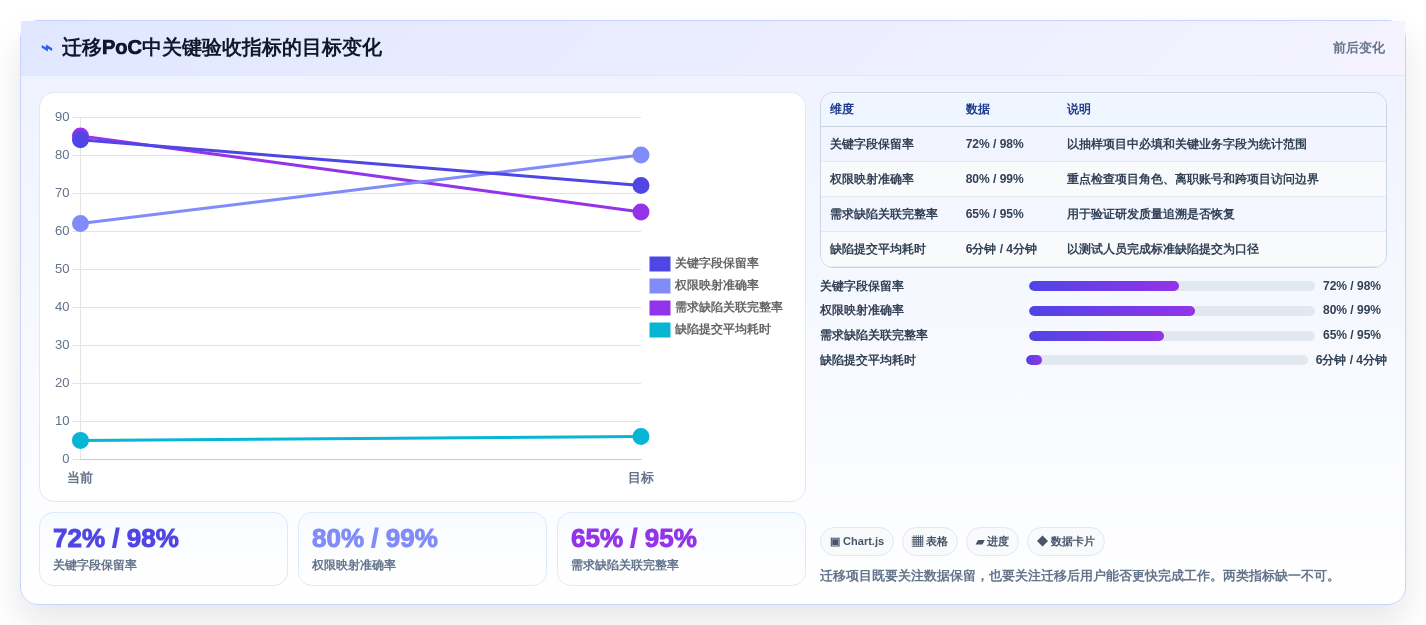Click description 以测试人员完成标准缺陷提交为口径
The image size is (1426, 625).
tap(1163, 249)
